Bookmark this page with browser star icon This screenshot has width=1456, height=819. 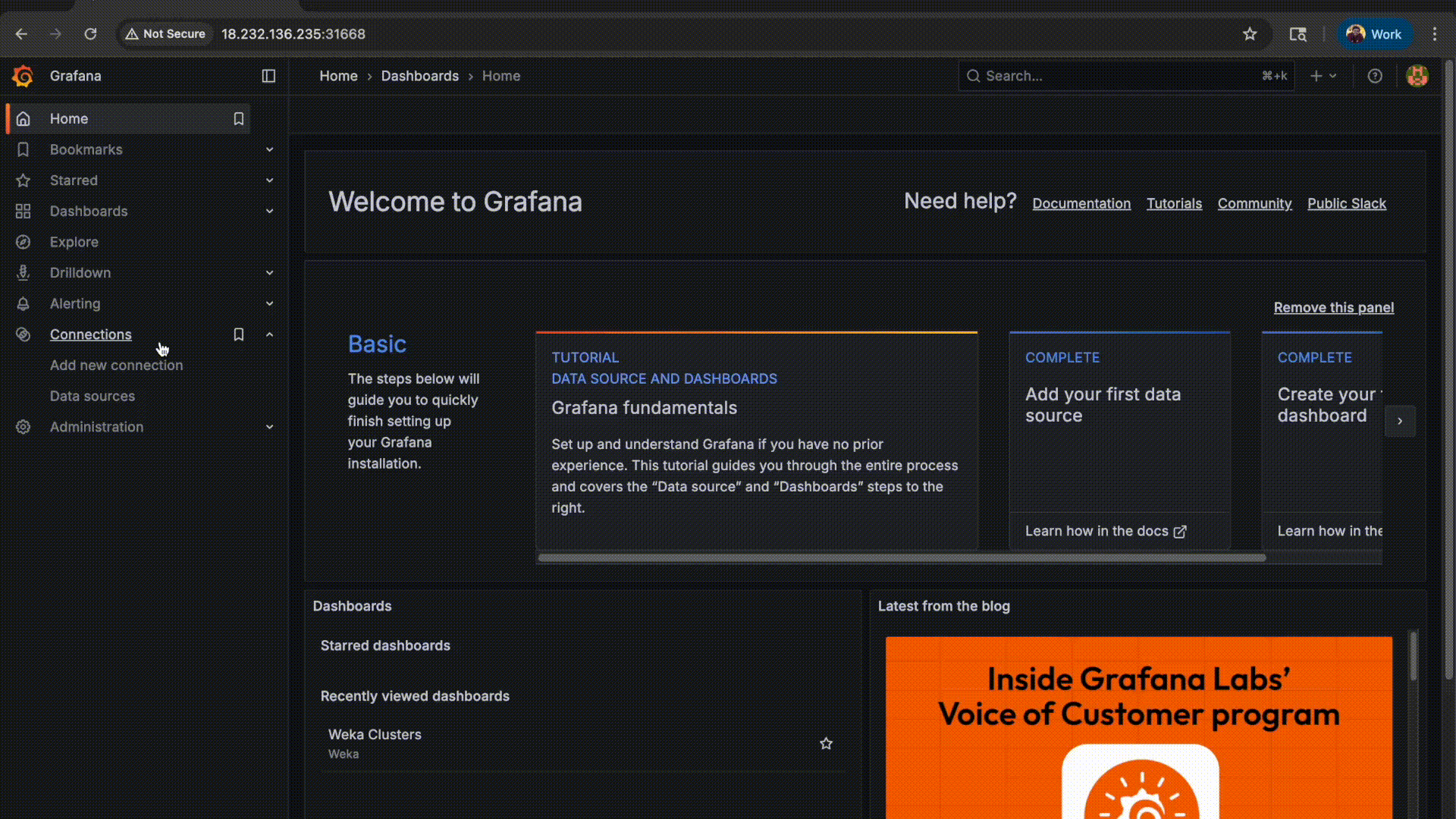tap(1250, 34)
